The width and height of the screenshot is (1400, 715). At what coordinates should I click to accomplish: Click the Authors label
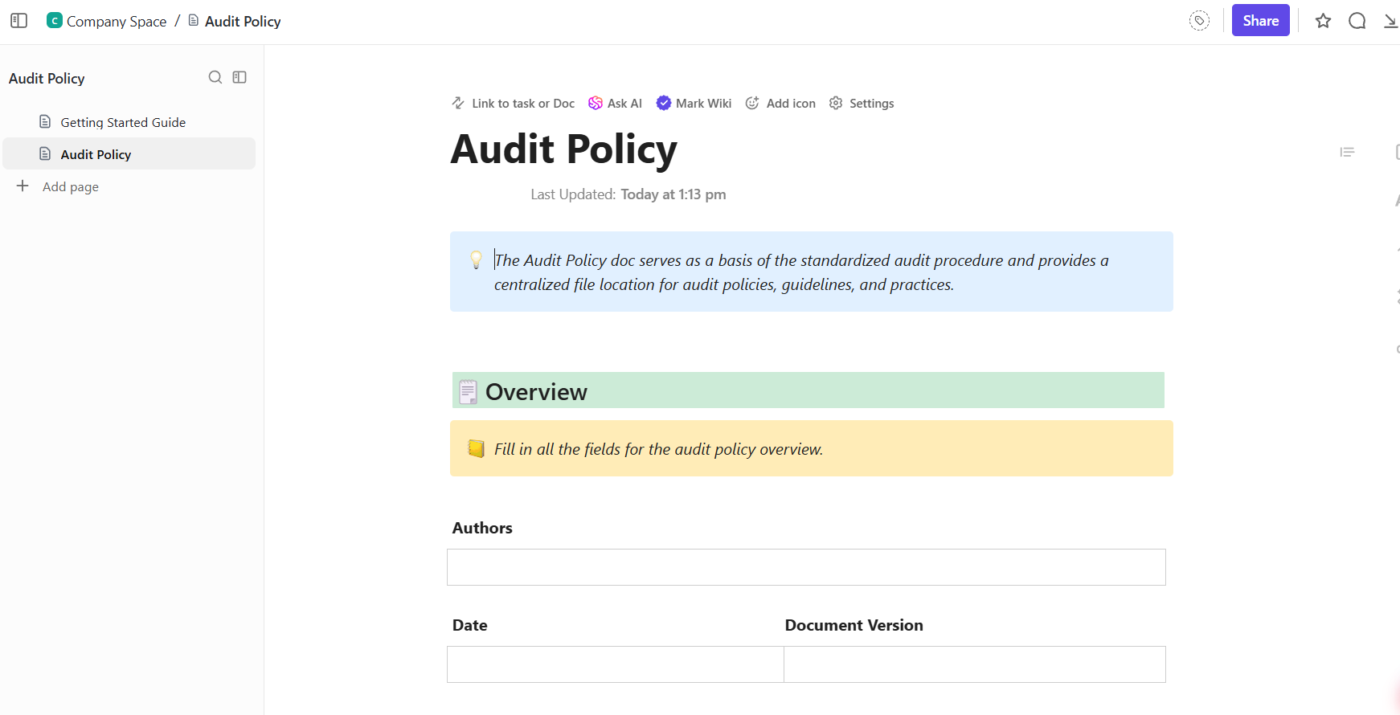coord(482,528)
